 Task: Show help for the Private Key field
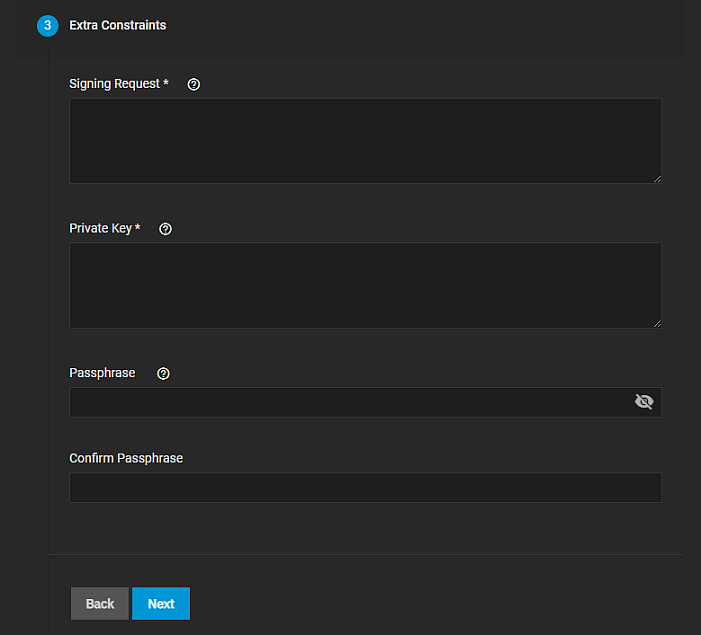[x=166, y=229]
